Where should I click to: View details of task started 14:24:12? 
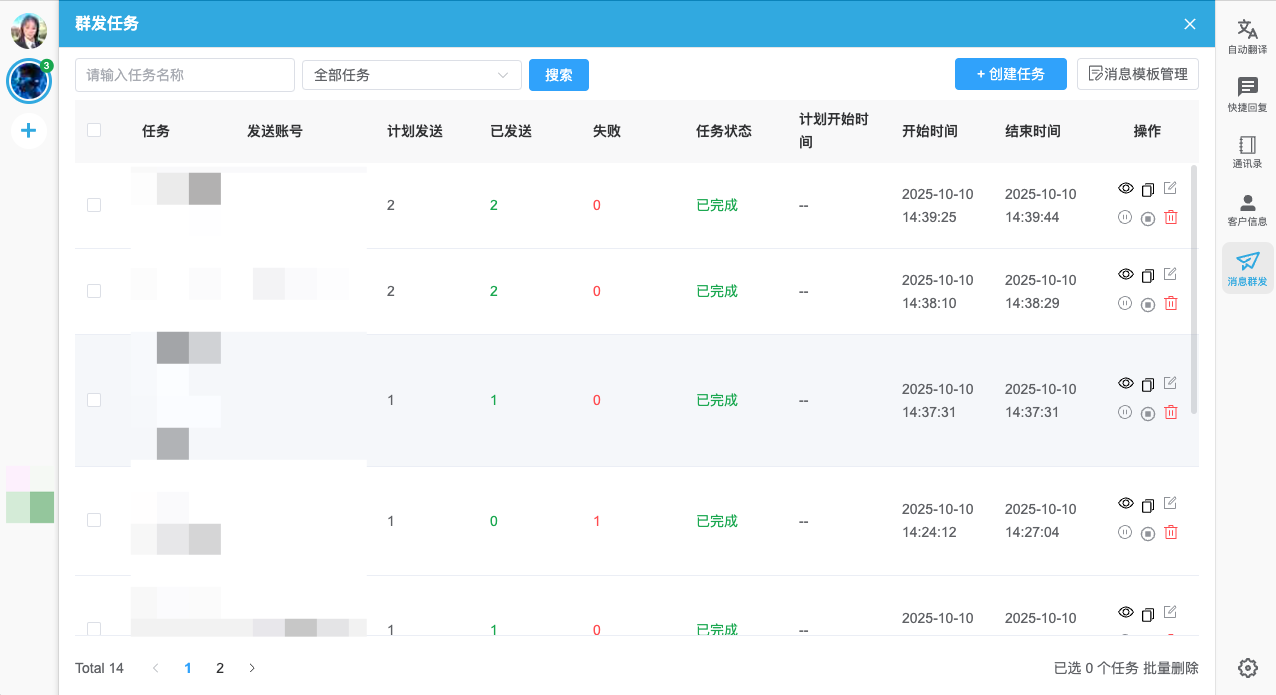point(1125,504)
